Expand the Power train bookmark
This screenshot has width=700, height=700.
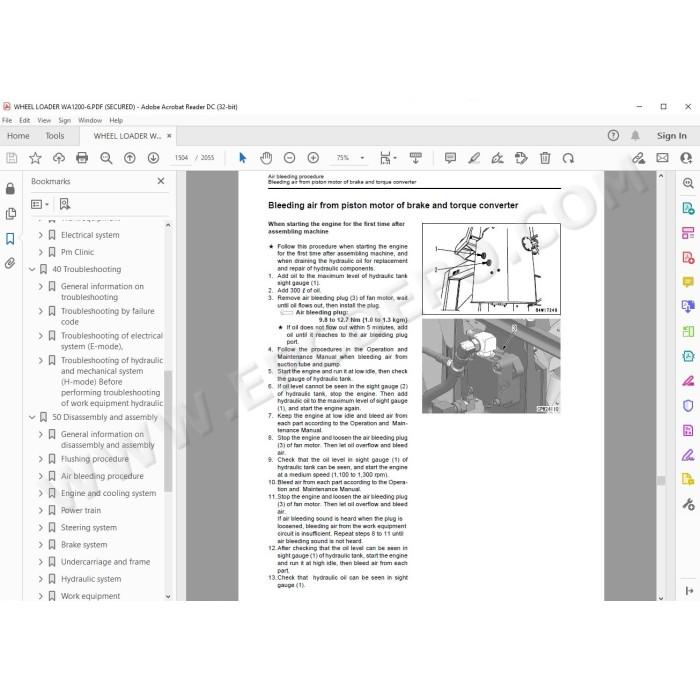click(x=41, y=510)
